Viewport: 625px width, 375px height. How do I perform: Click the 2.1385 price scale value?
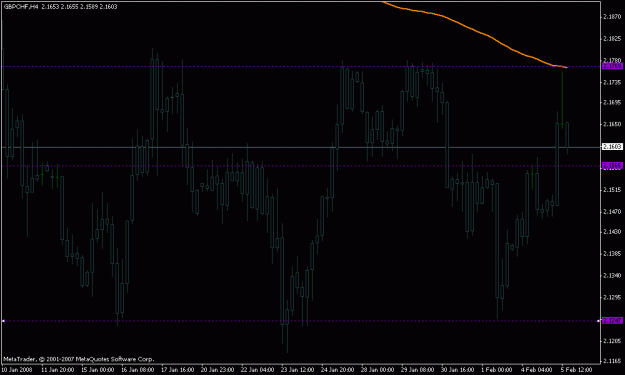tap(612, 253)
